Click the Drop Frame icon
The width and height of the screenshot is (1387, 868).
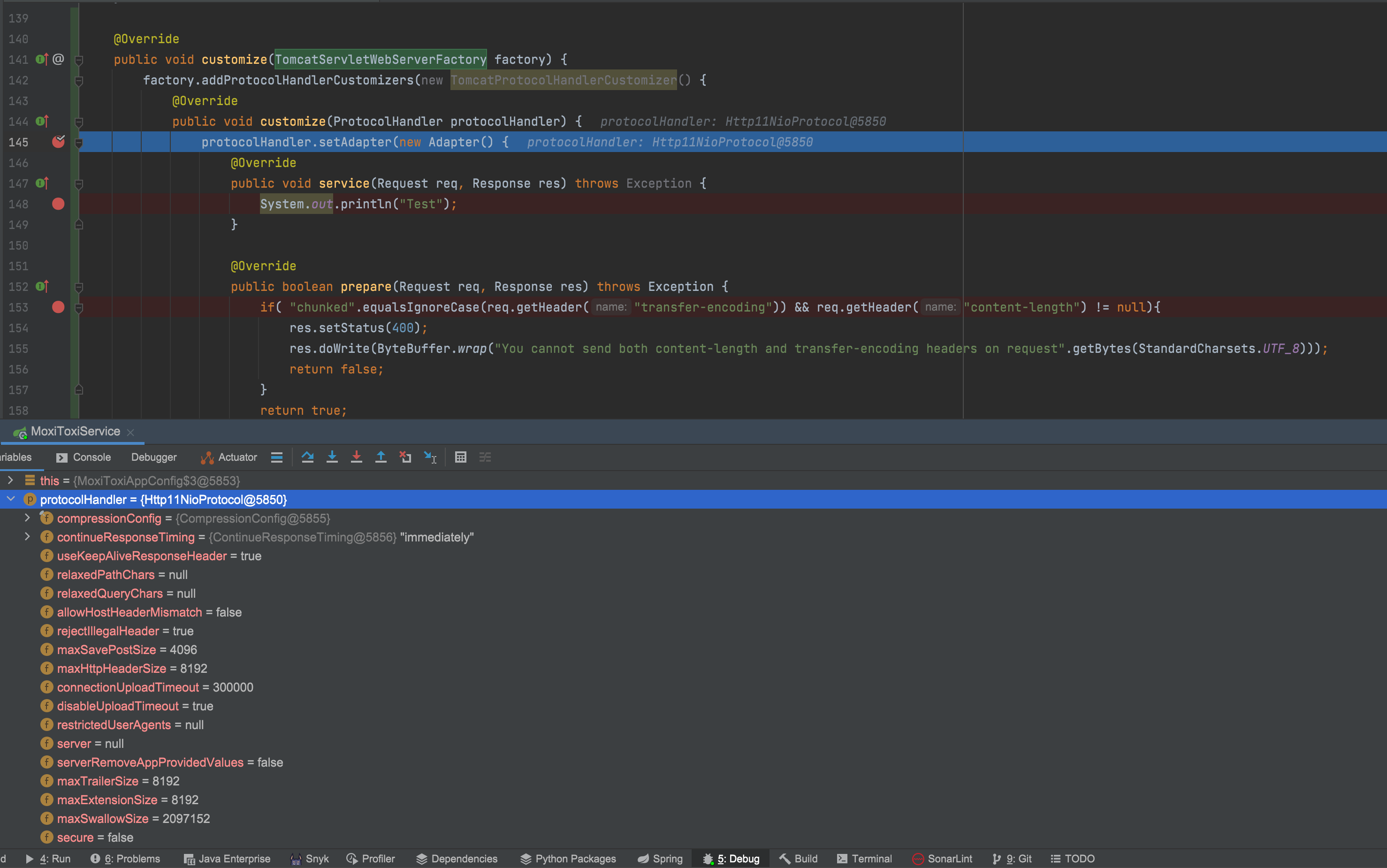click(405, 457)
